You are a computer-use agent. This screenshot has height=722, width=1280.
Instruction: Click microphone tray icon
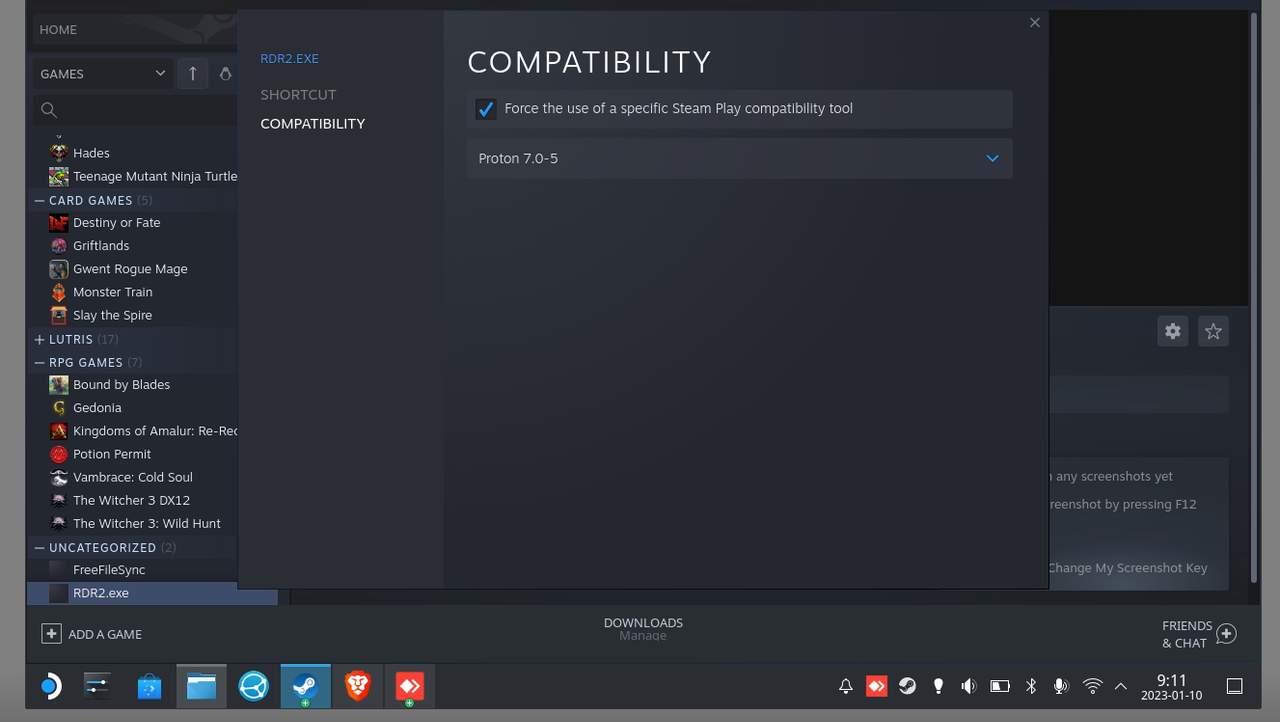(1061, 686)
